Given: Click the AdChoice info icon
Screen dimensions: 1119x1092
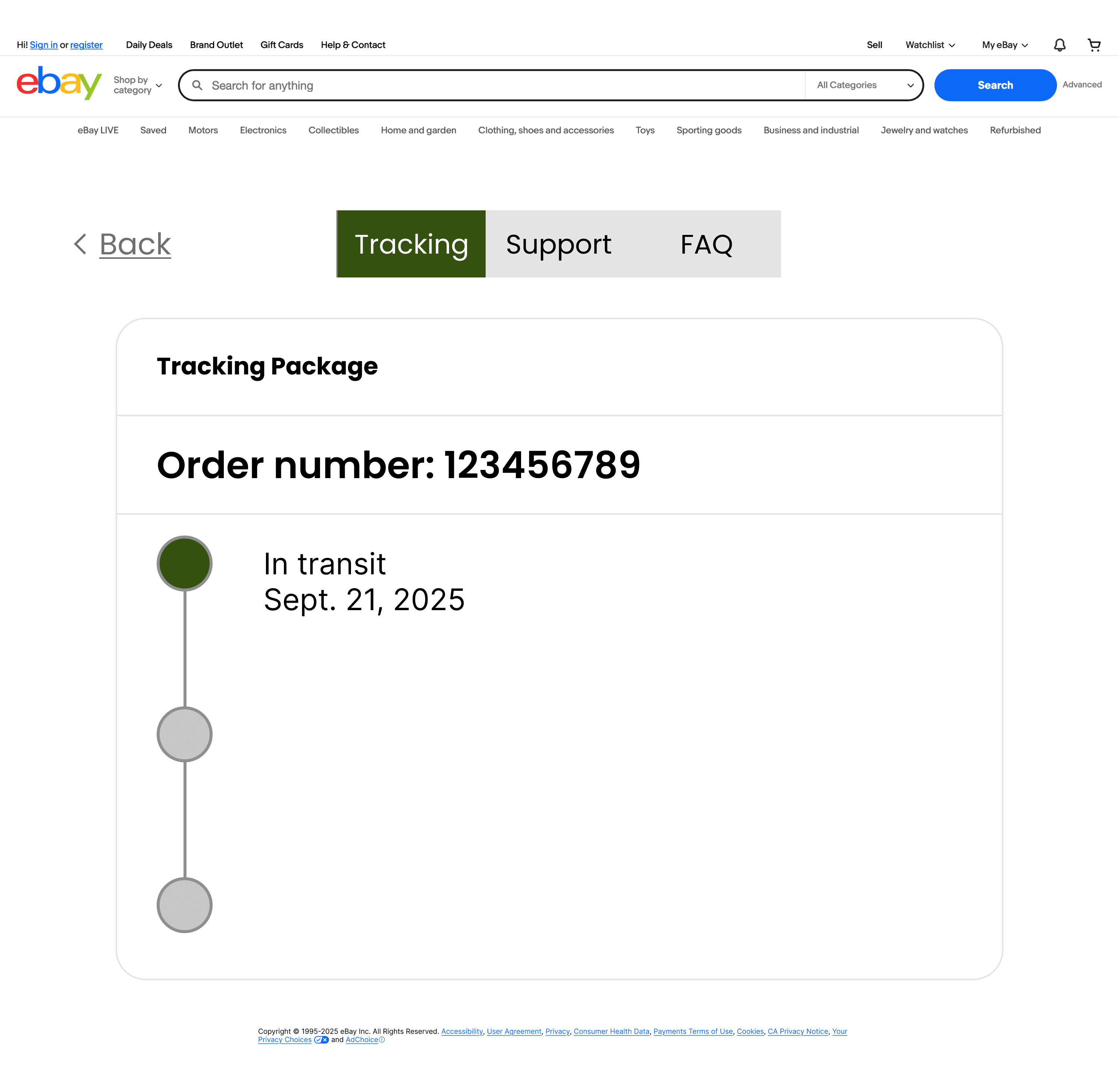Looking at the screenshot, I should pyautogui.click(x=382, y=1040).
